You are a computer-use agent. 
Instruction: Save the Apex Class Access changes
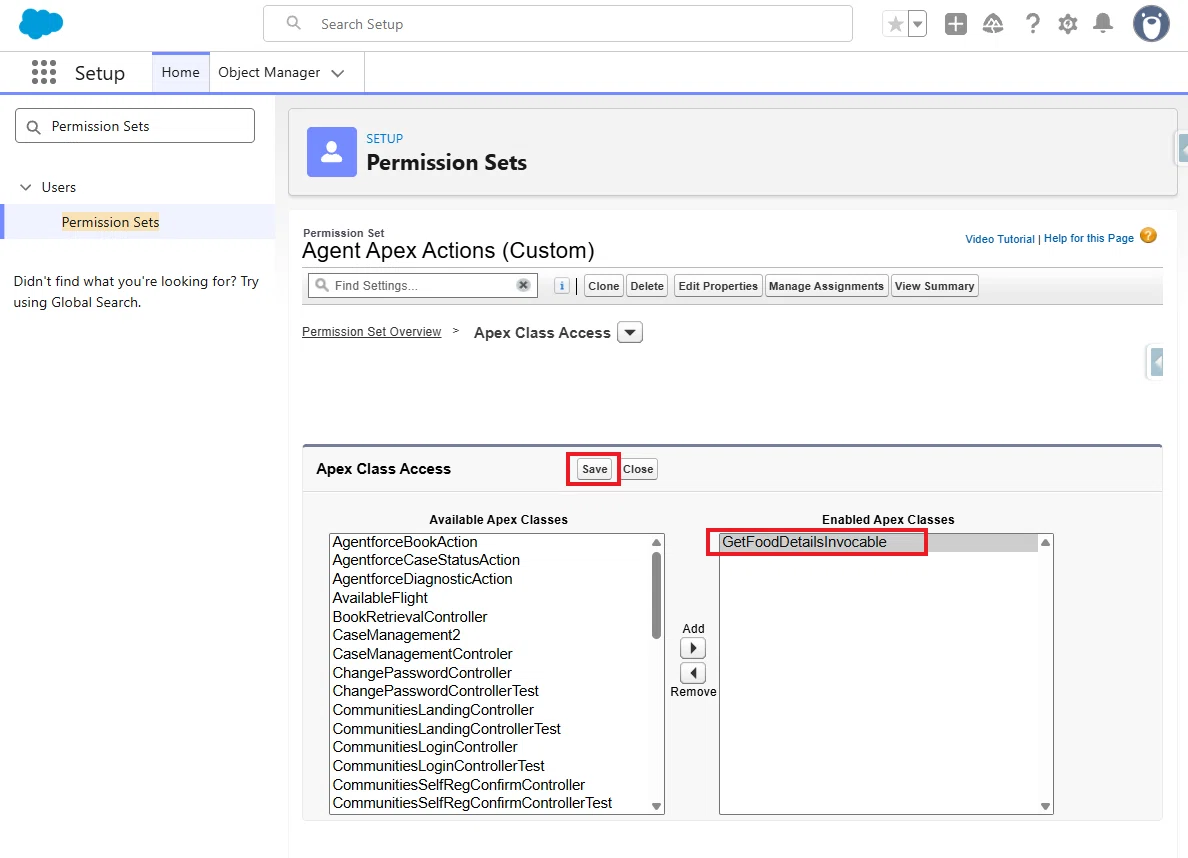point(594,469)
